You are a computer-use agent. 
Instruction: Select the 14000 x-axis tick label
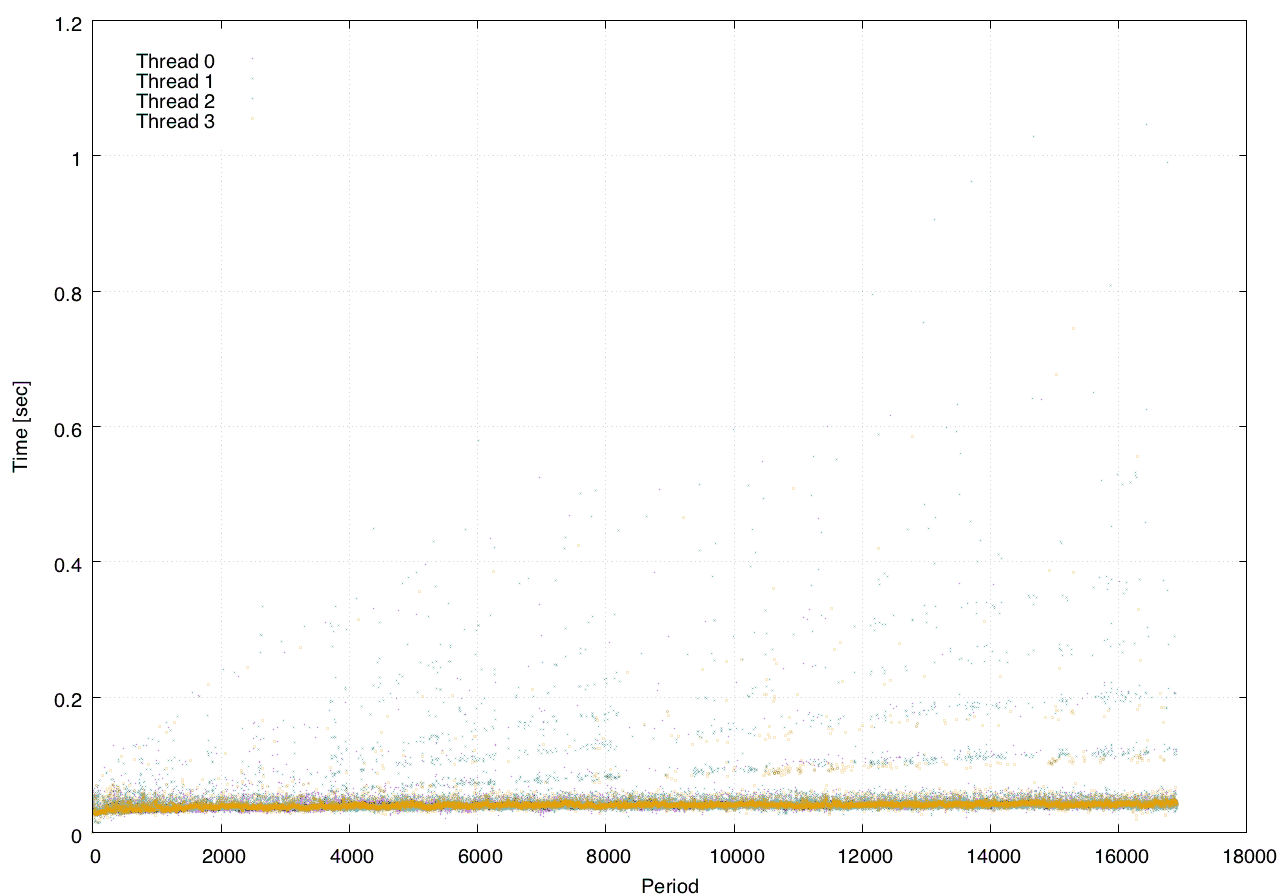coord(990,855)
